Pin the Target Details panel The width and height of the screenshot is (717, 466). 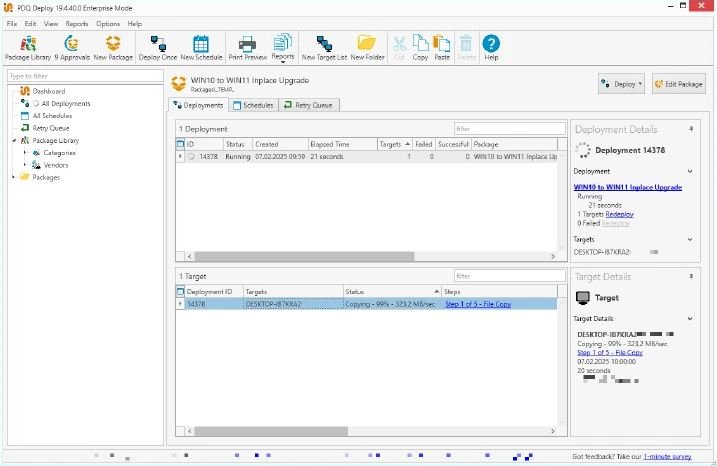[x=691, y=277]
